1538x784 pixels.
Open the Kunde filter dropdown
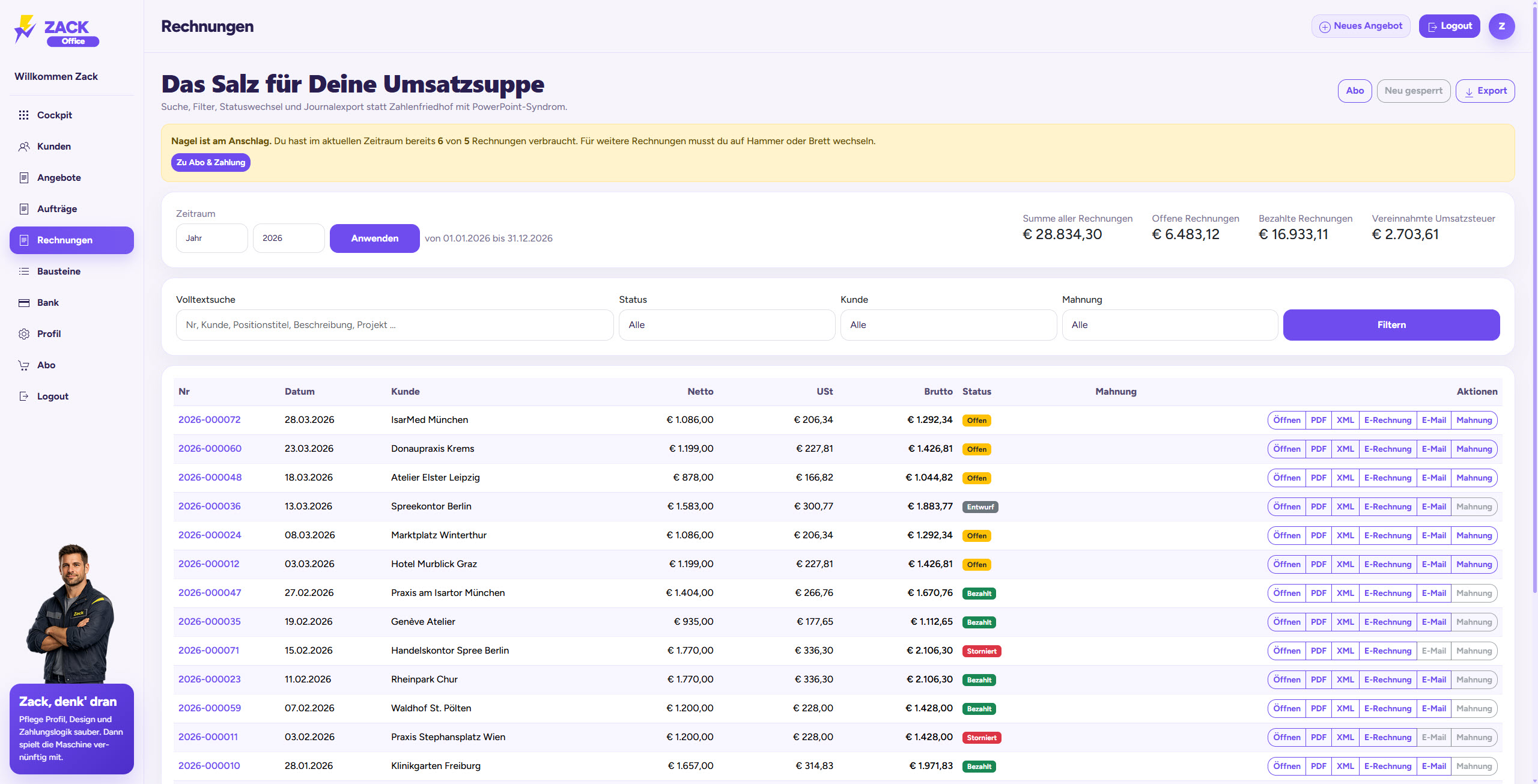[x=947, y=324]
